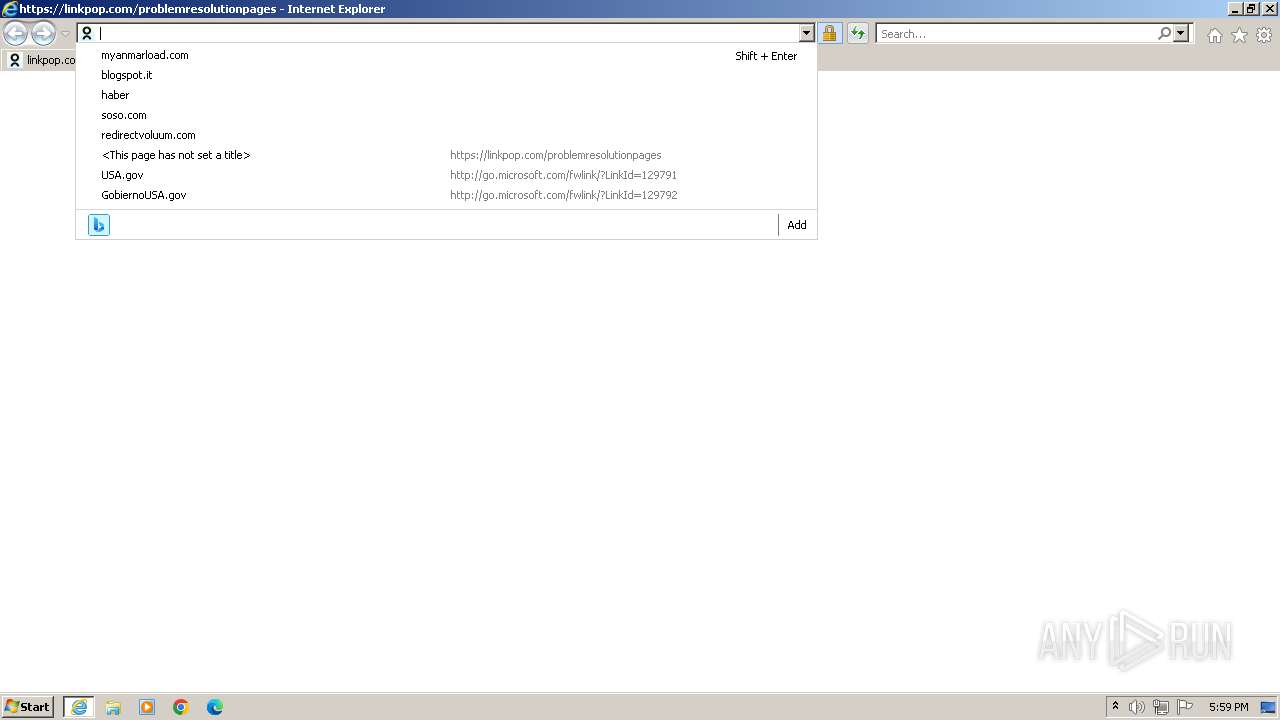
Task: Click the Action Center flag icon
Action: (1185, 707)
